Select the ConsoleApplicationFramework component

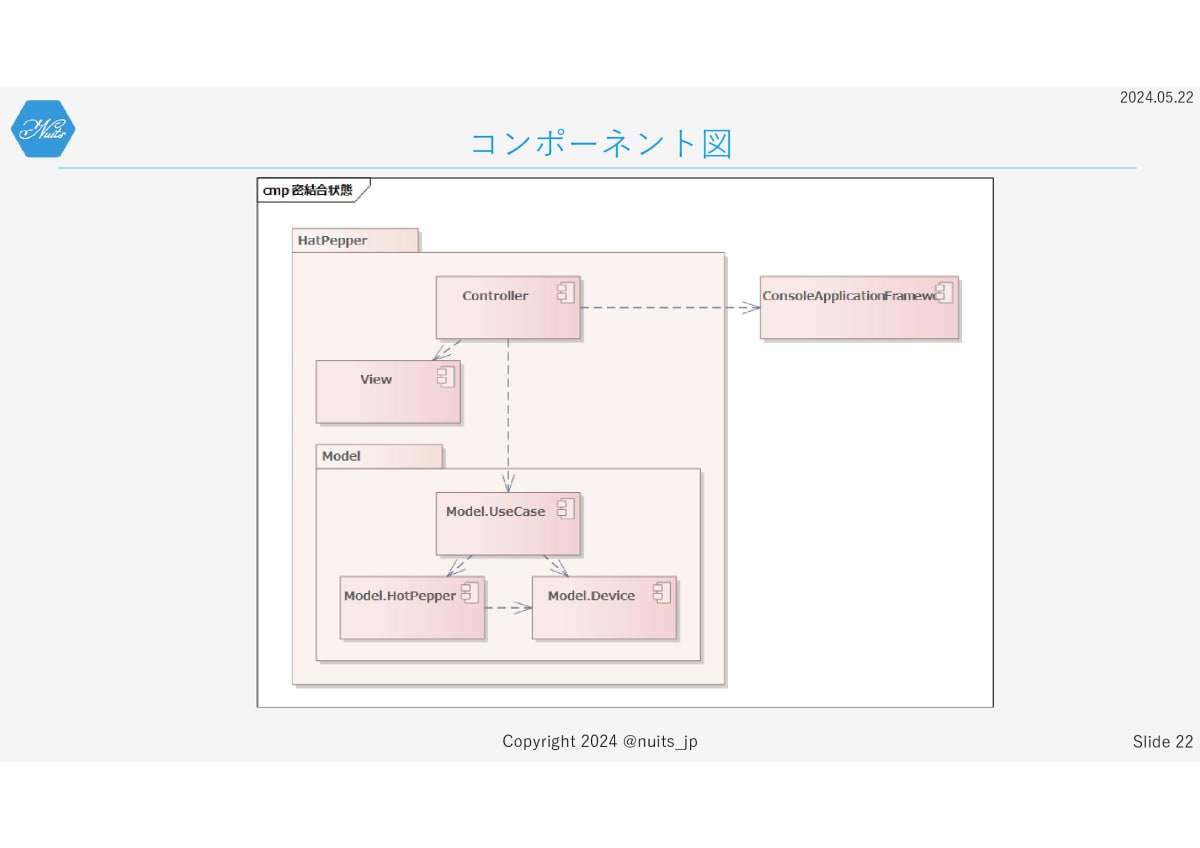click(859, 307)
